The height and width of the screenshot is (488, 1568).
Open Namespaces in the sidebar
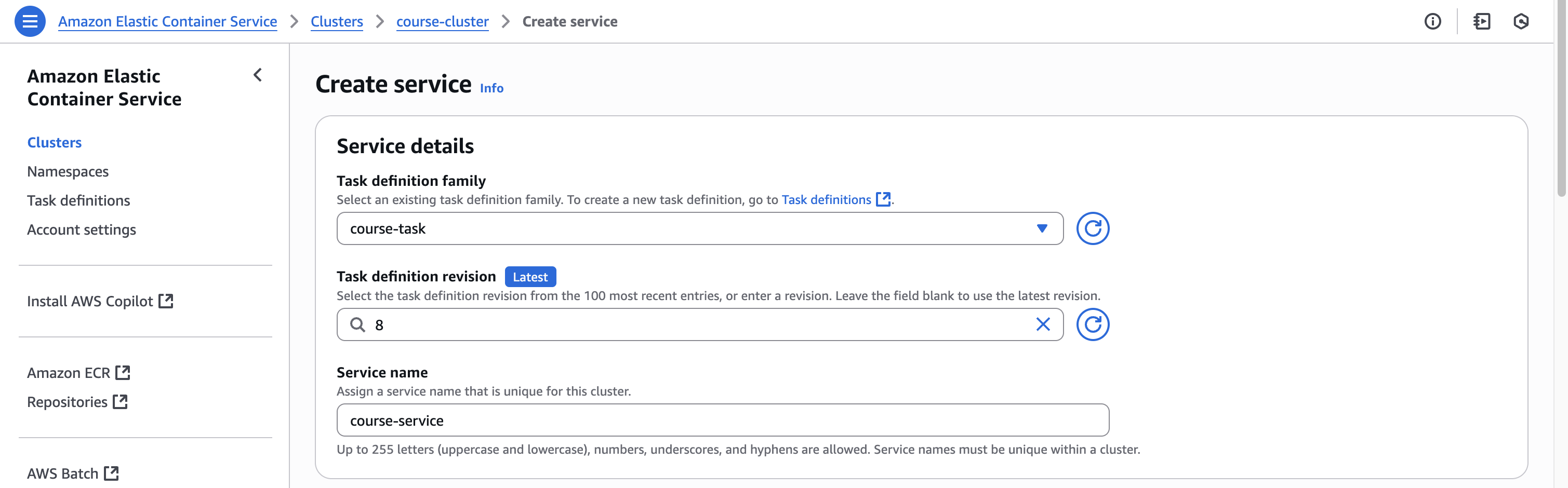(68, 172)
